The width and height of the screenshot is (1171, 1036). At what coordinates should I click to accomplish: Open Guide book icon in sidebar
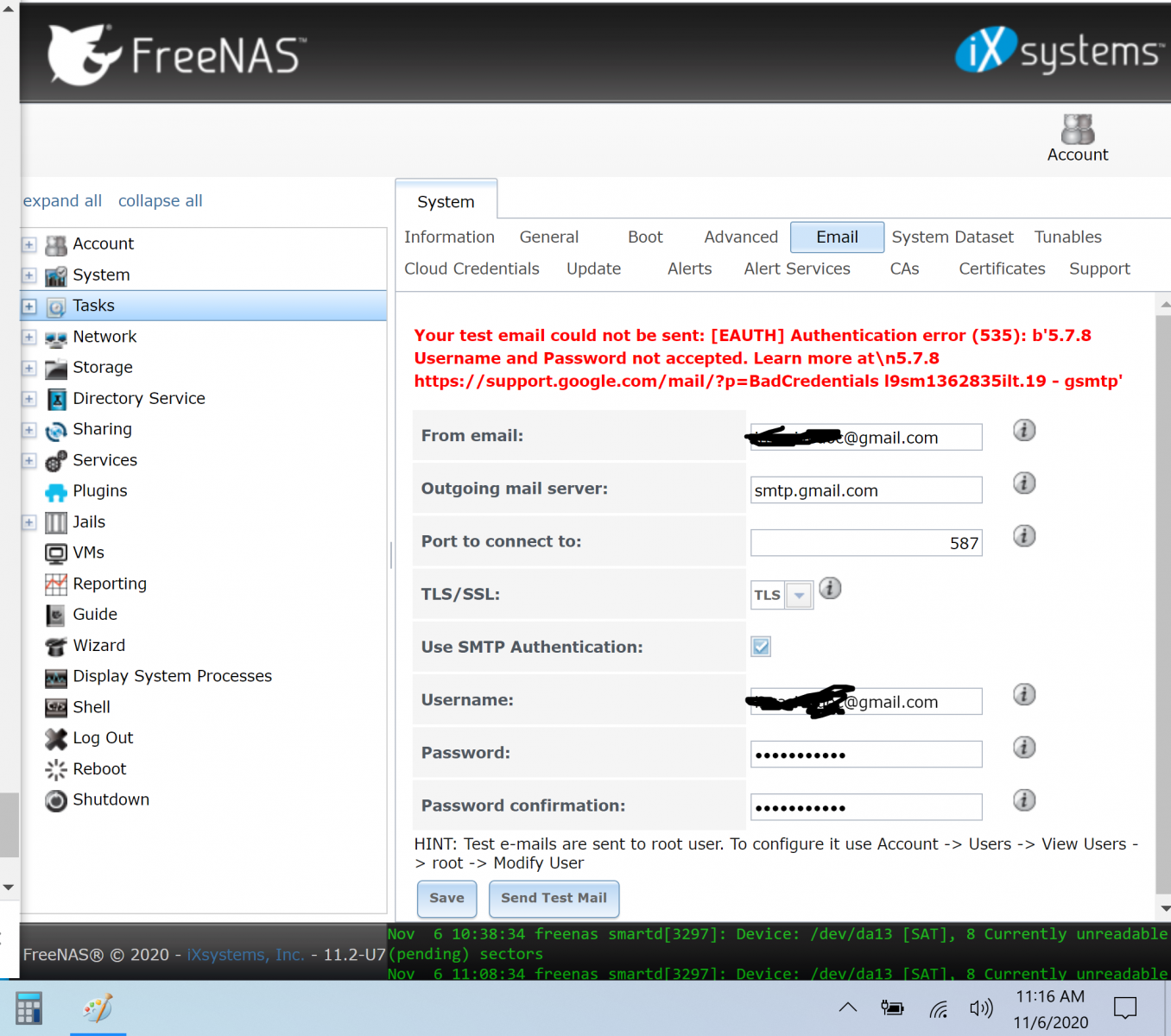pos(56,616)
